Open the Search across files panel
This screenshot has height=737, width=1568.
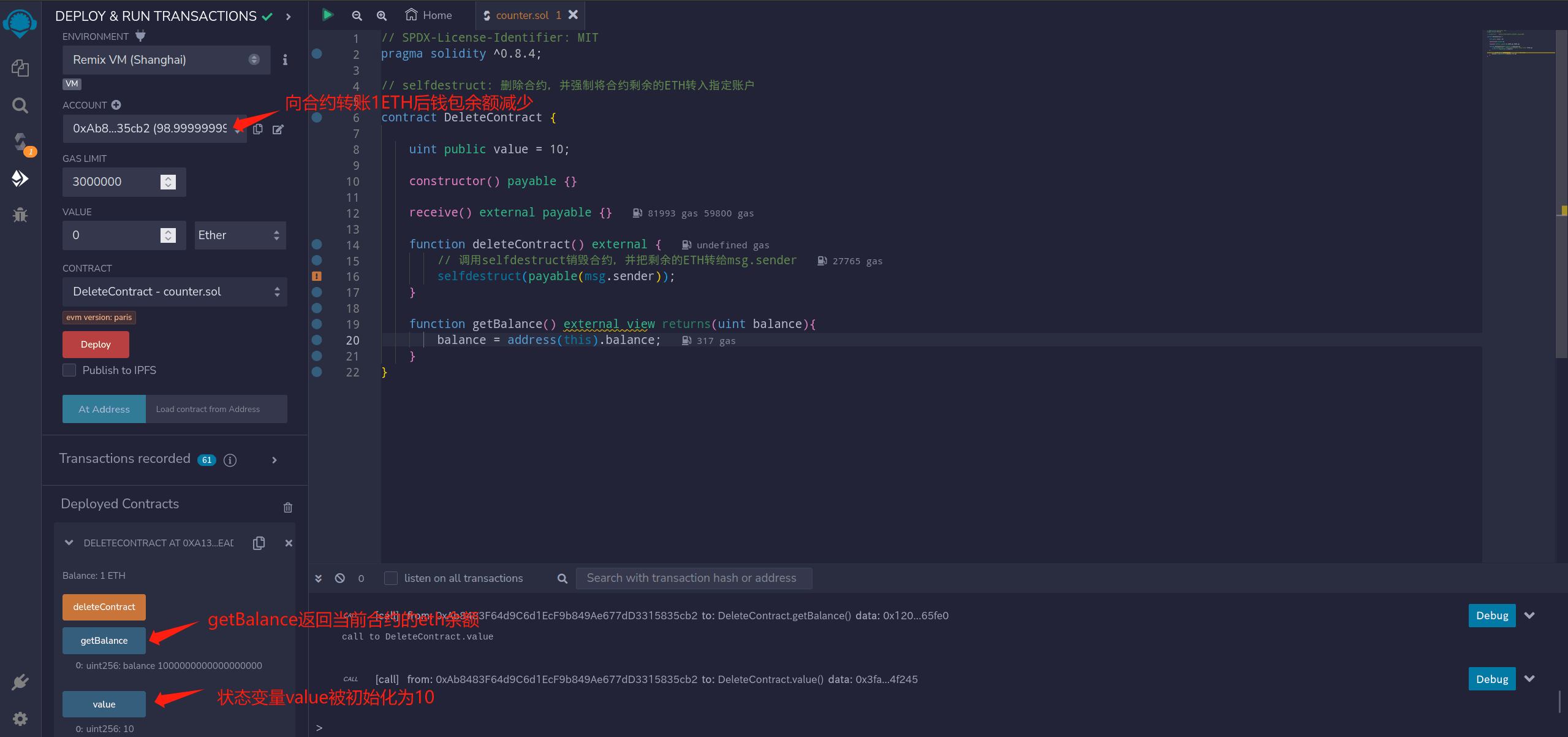[x=20, y=105]
